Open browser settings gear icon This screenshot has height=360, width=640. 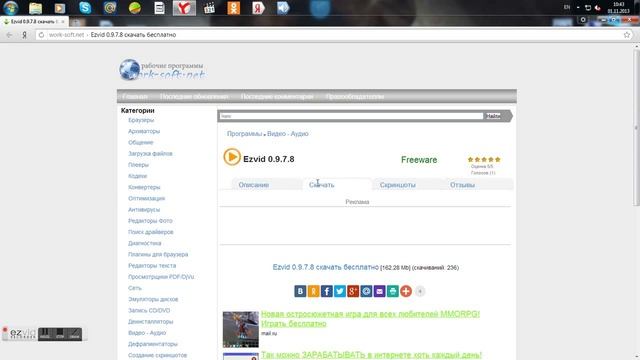(x=583, y=20)
